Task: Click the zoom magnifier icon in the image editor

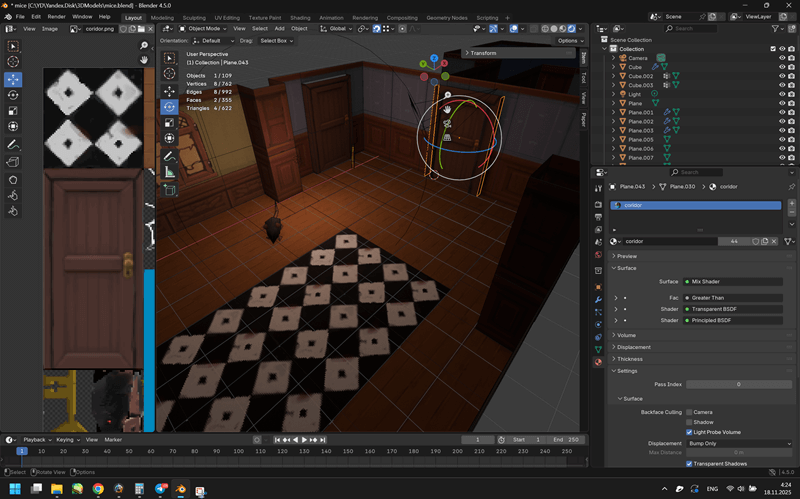Action: [x=144, y=46]
